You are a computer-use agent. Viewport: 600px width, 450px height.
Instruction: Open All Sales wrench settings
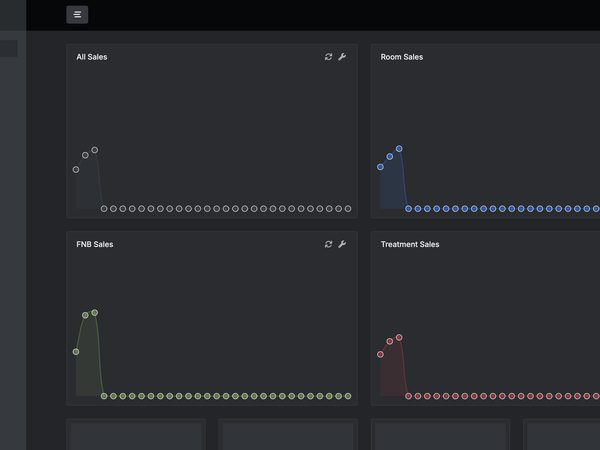coord(342,57)
